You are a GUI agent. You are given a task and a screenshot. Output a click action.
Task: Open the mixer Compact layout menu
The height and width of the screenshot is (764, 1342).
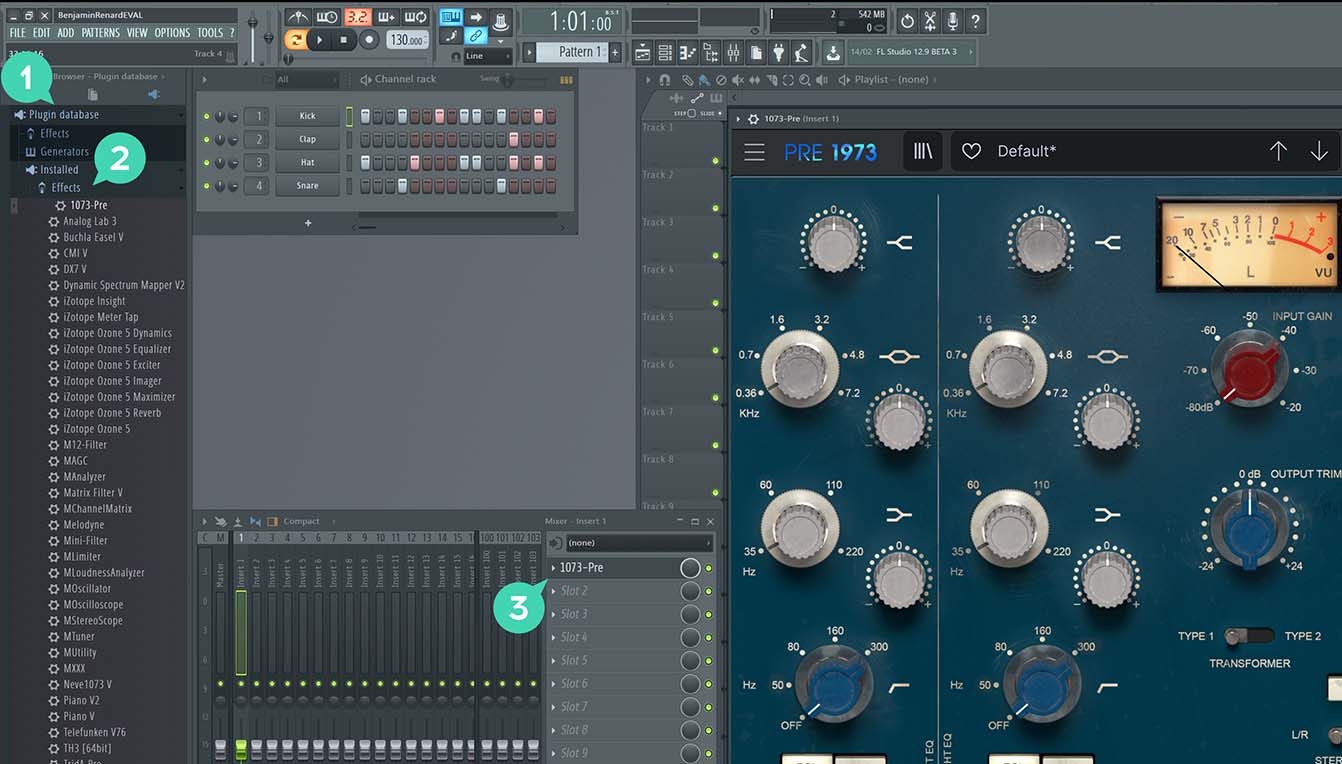[301, 521]
